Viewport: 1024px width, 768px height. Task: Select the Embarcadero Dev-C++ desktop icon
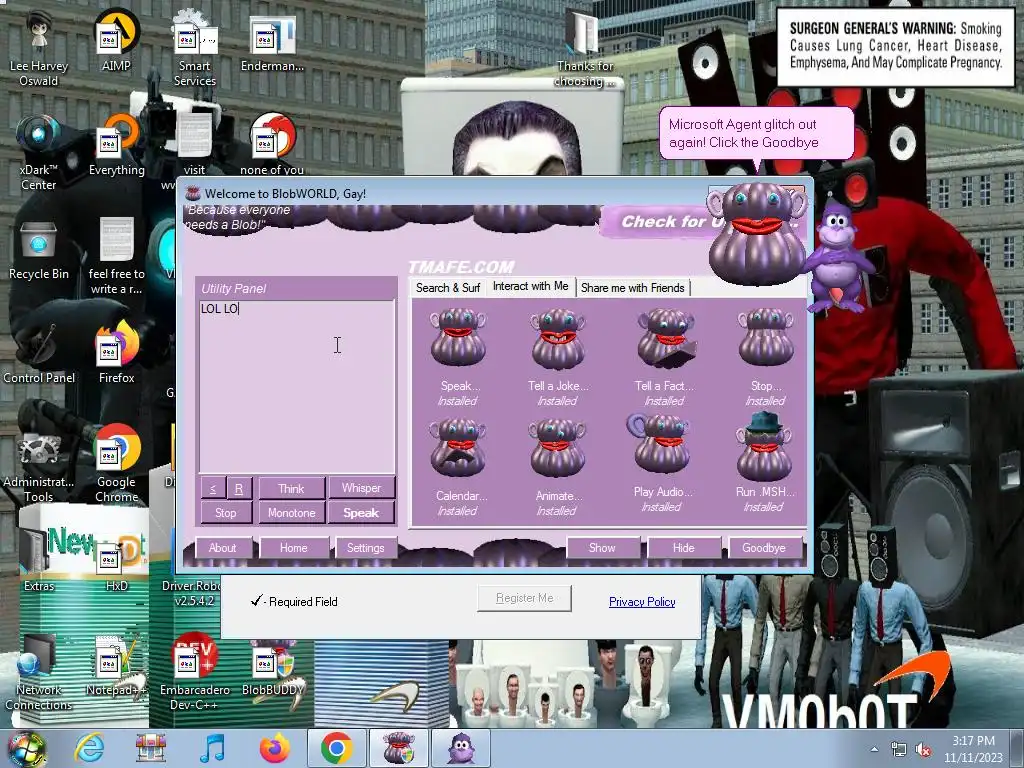click(x=195, y=673)
